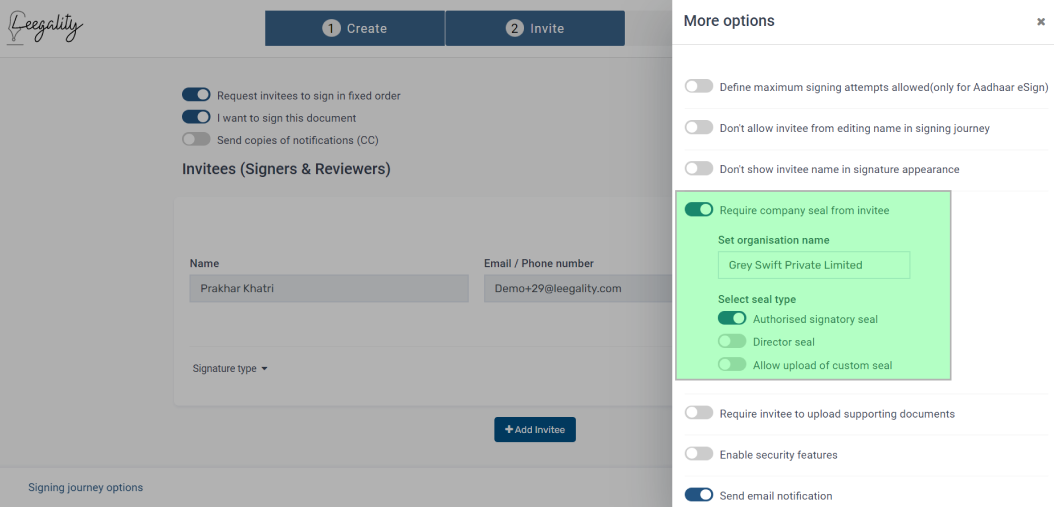Click the Add Invitee button

pos(535,429)
